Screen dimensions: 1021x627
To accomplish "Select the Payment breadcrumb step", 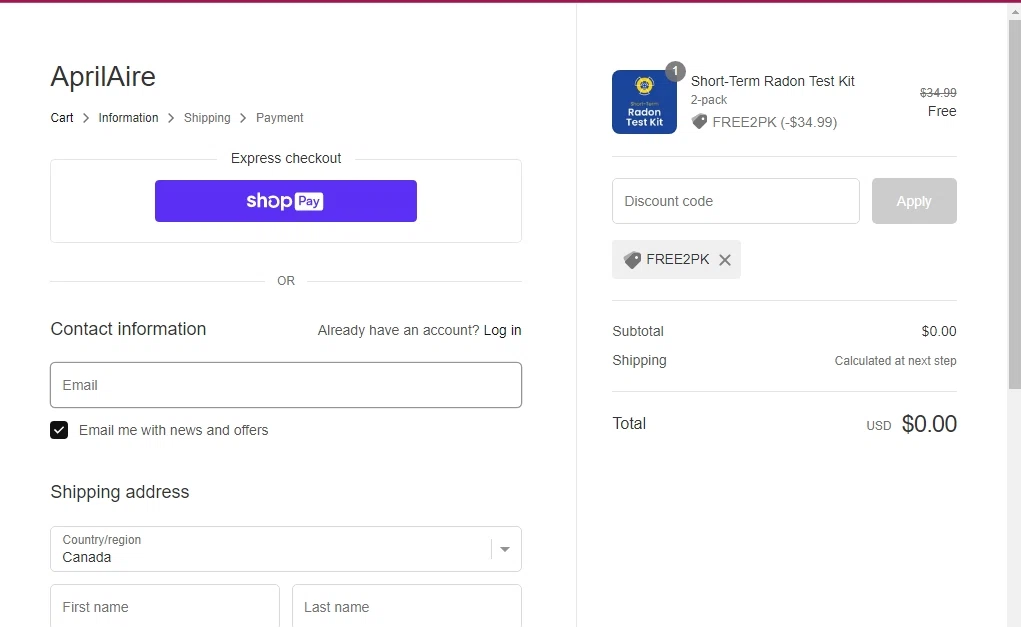I will (x=279, y=118).
